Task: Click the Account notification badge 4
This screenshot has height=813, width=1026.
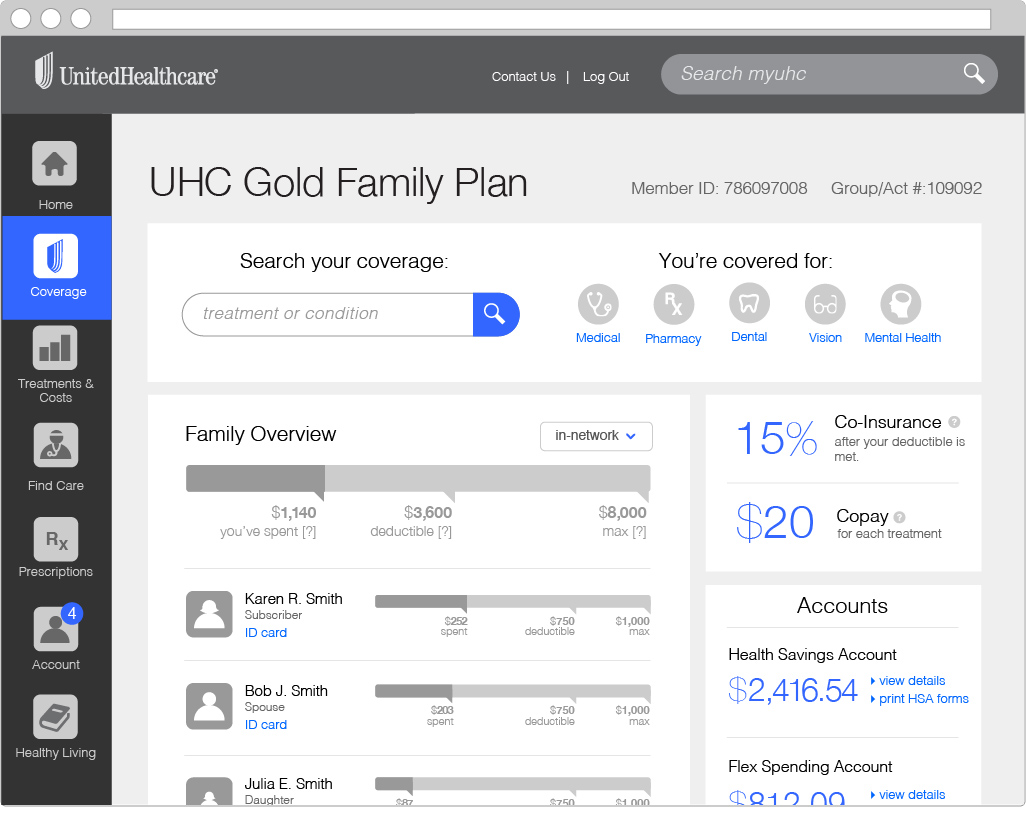Action: (72, 613)
